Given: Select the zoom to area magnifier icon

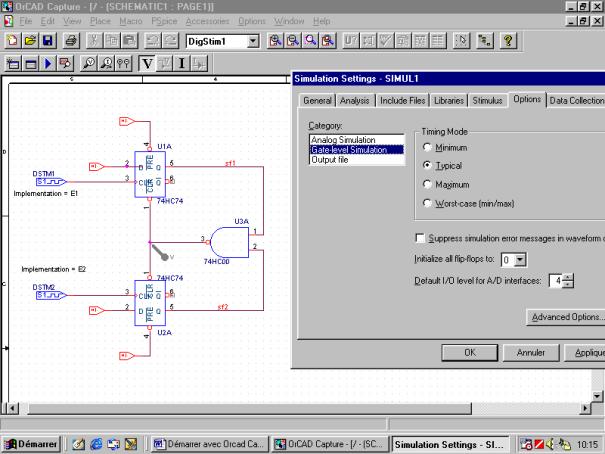Looking at the screenshot, I should click(311, 41).
